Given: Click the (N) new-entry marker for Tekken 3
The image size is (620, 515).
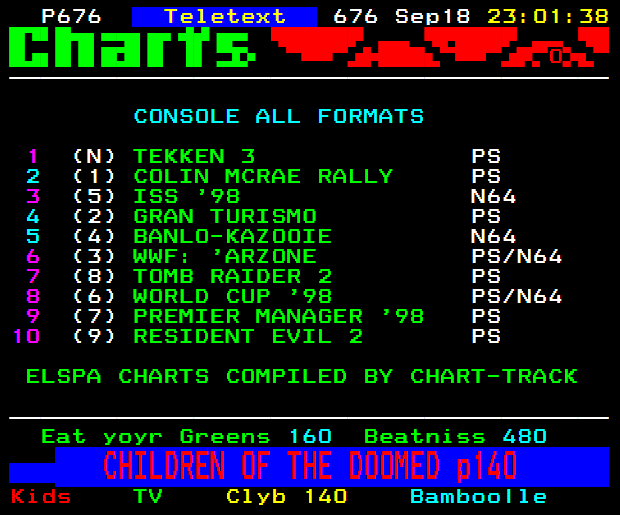Looking at the screenshot, I should click(x=94, y=156).
